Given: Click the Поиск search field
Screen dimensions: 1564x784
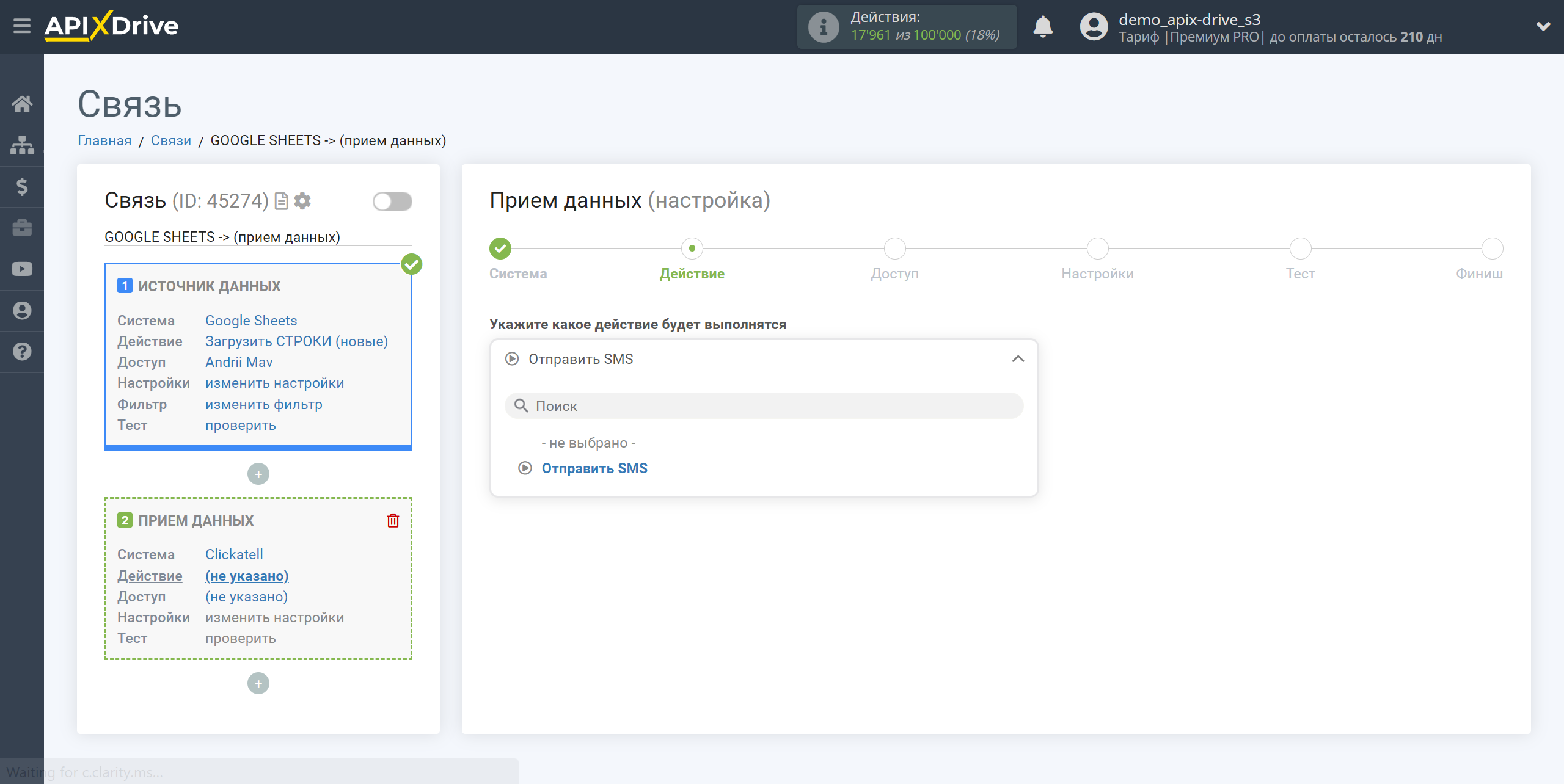Looking at the screenshot, I should pos(764,405).
